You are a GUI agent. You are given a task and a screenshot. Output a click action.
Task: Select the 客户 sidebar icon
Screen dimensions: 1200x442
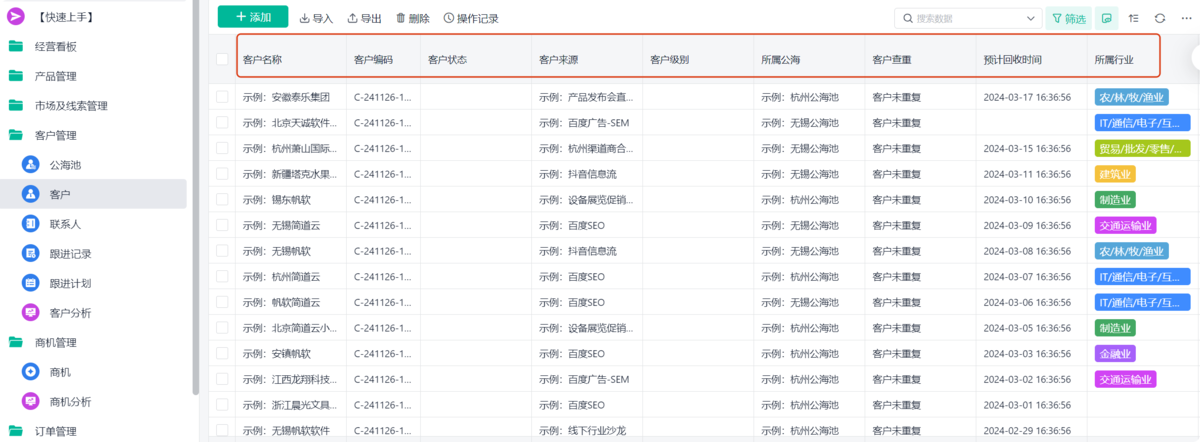point(30,194)
